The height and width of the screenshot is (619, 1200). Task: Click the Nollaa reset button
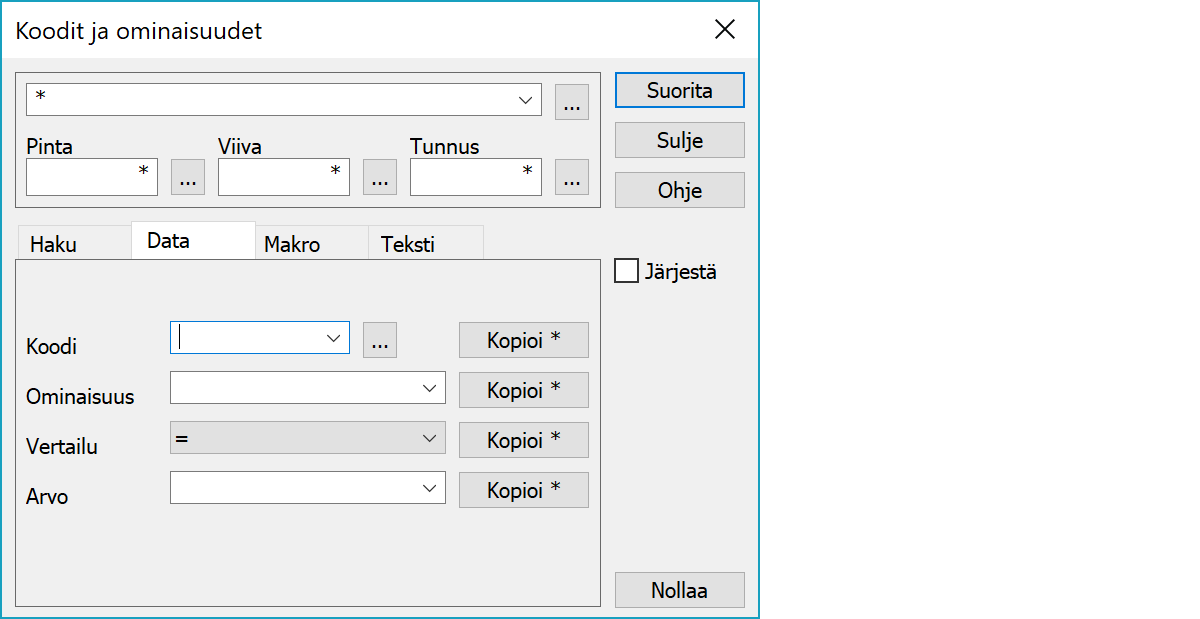(679, 590)
